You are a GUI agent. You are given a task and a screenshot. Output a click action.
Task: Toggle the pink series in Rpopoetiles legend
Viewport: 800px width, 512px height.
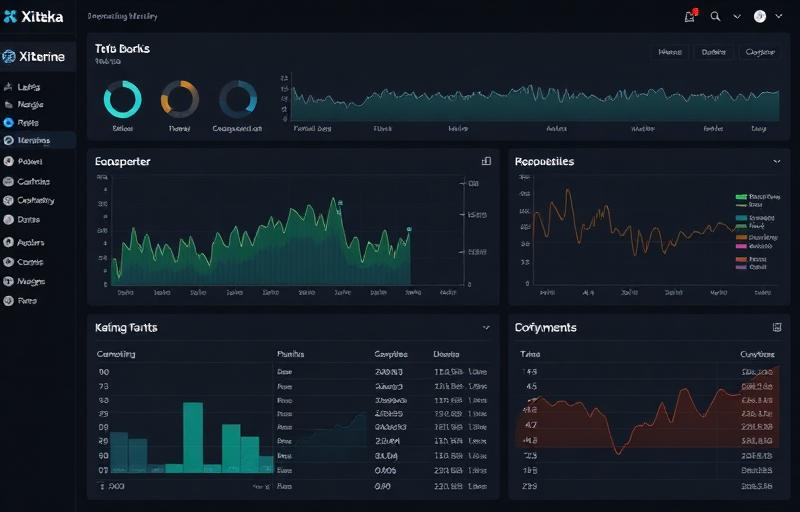click(741, 245)
